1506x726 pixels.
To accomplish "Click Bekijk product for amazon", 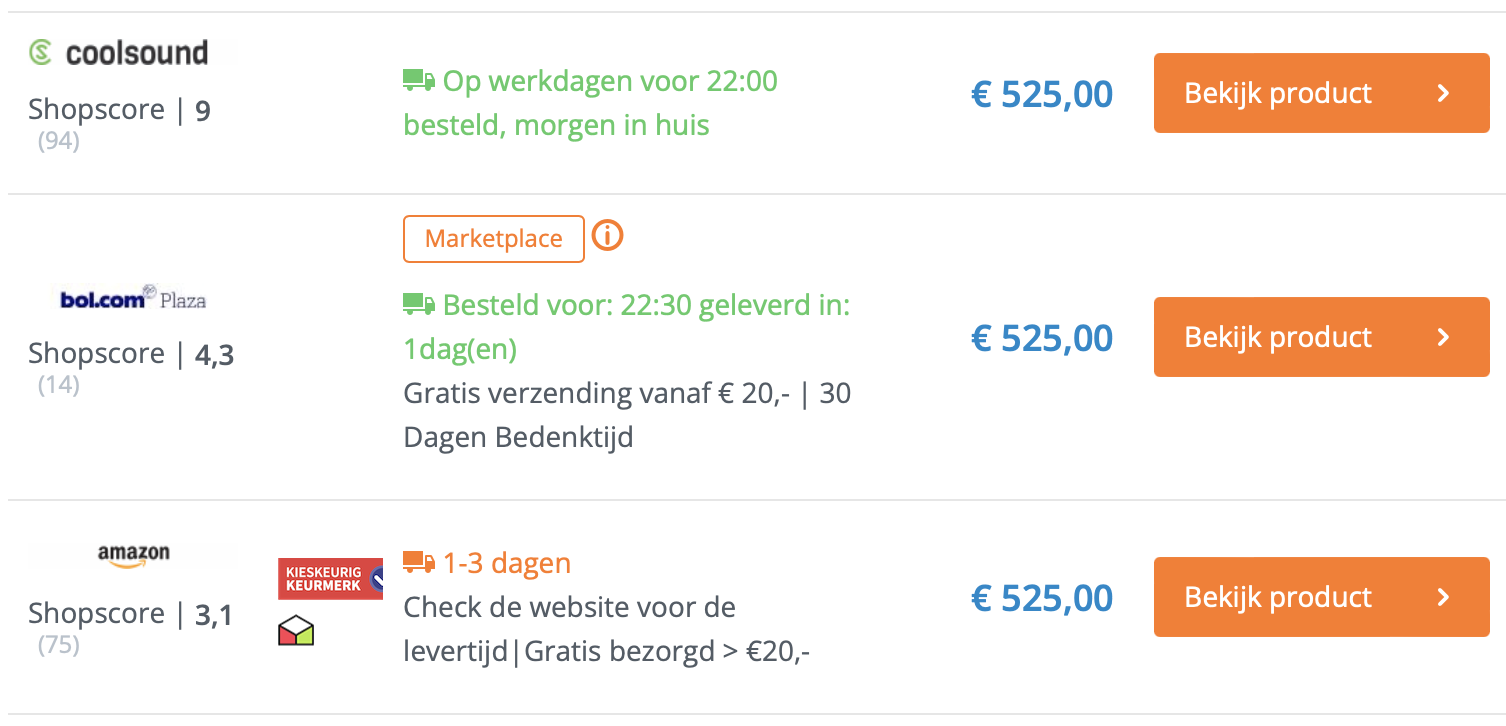I will pos(1321,597).
